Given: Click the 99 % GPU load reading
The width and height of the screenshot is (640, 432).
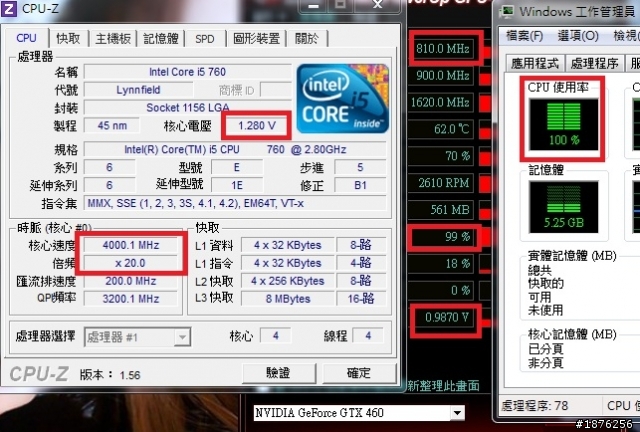Looking at the screenshot, I should tap(443, 237).
